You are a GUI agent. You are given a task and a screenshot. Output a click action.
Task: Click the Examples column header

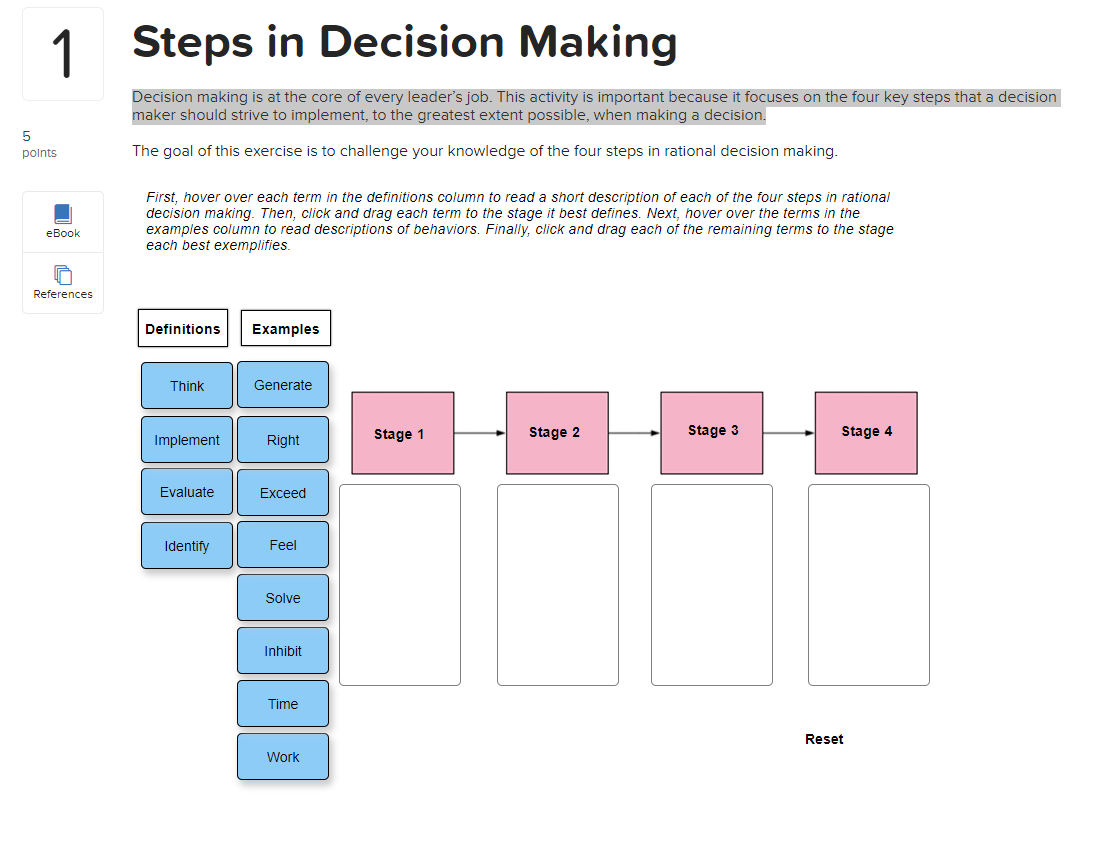click(286, 328)
